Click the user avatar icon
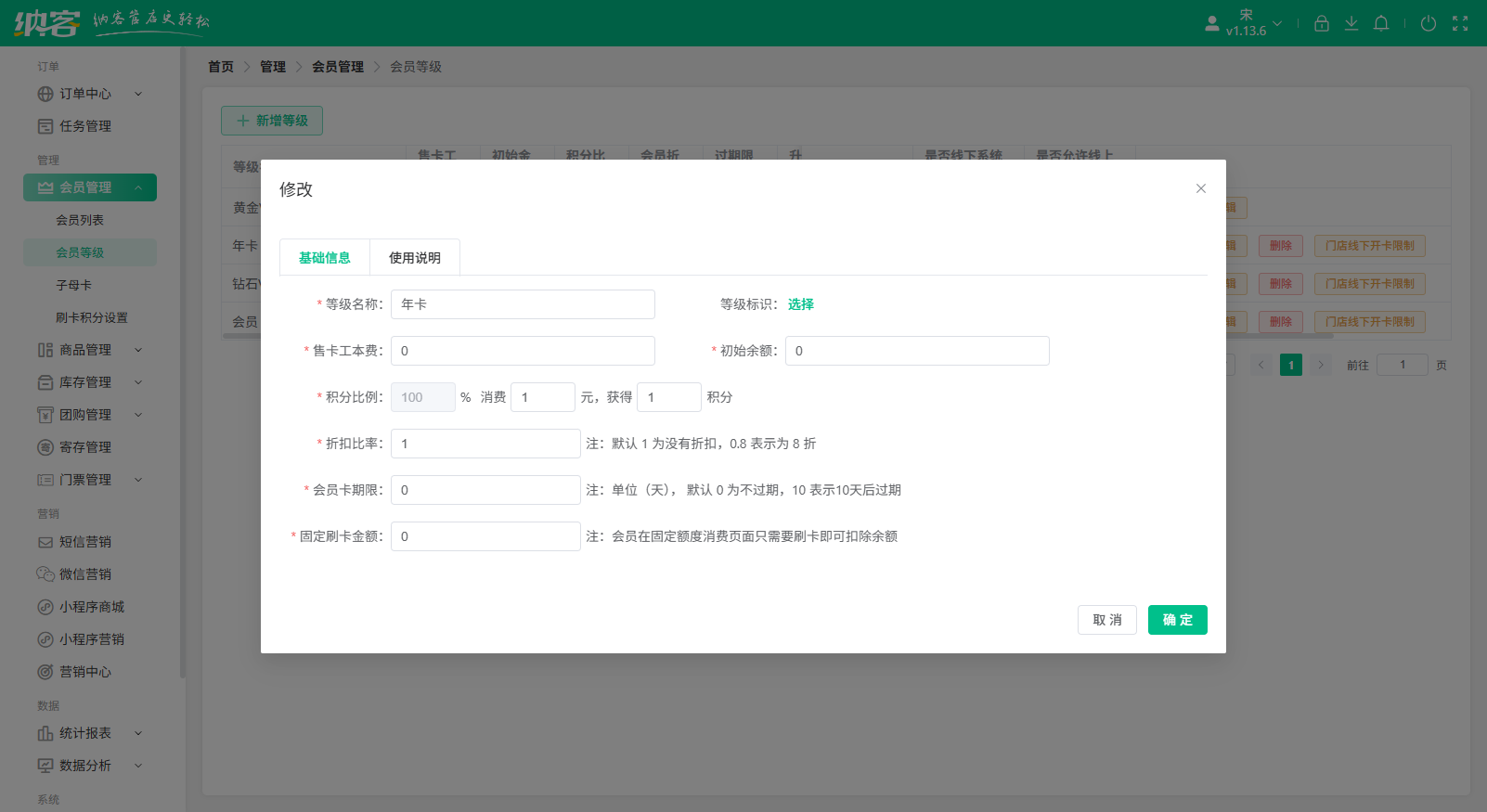Image resolution: width=1487 pixels, height=812 pixels. tap(1212, 23)
